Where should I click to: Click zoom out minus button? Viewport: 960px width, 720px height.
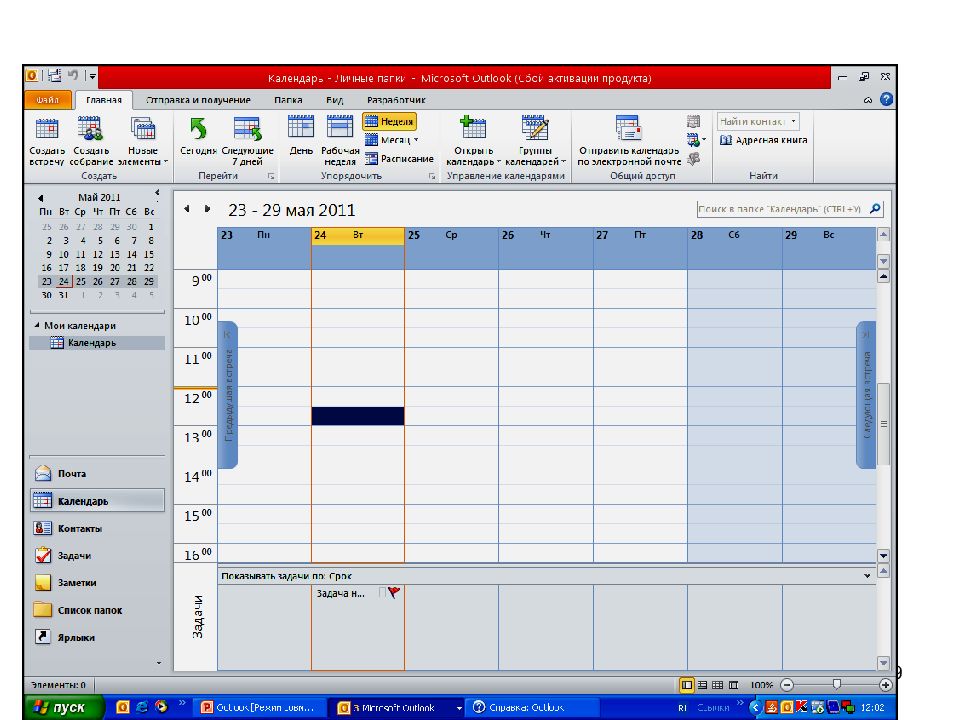pyautogui.click(x=787, y=685)
